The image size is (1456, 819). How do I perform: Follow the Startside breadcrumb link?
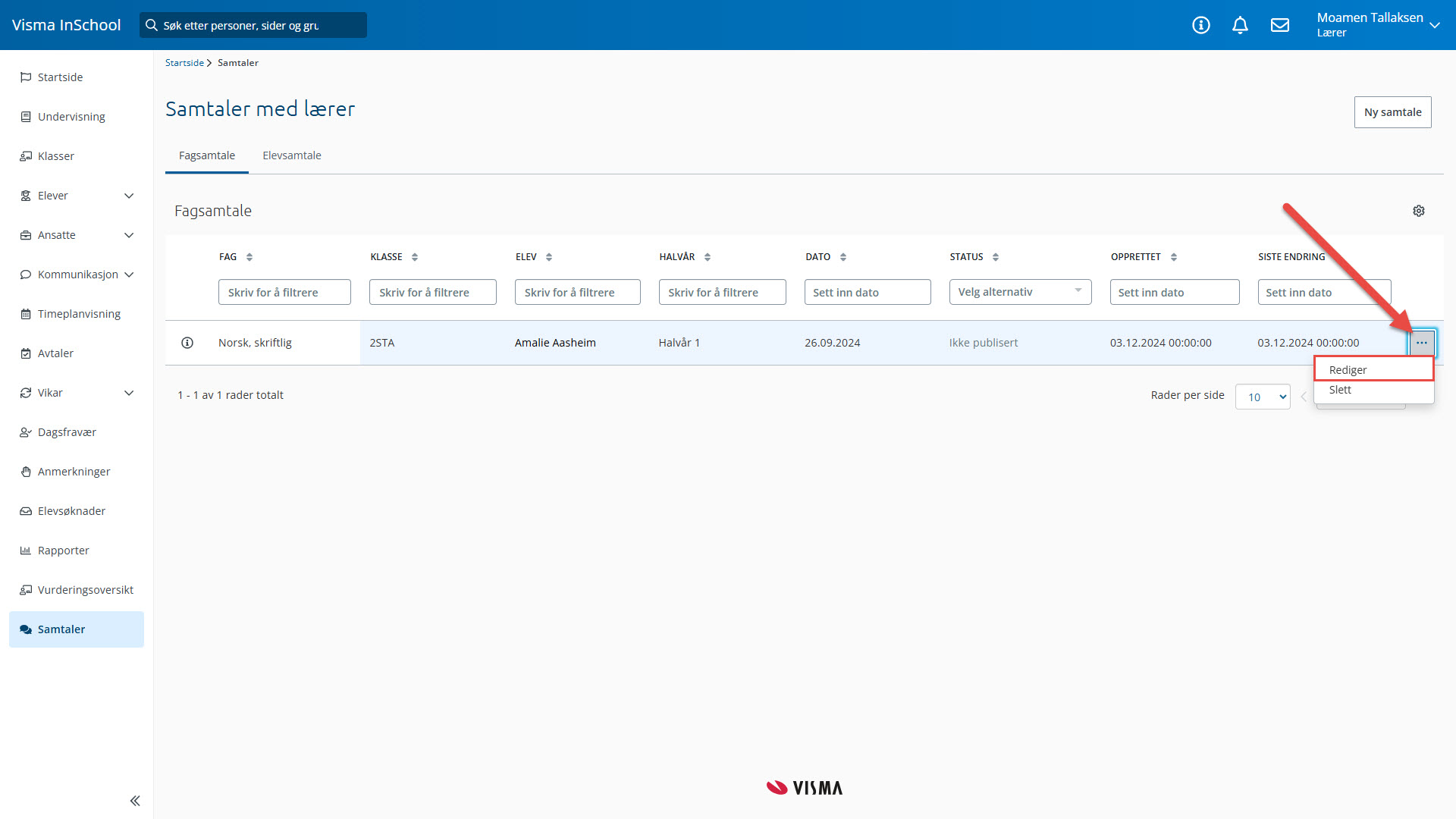[184, 63]
